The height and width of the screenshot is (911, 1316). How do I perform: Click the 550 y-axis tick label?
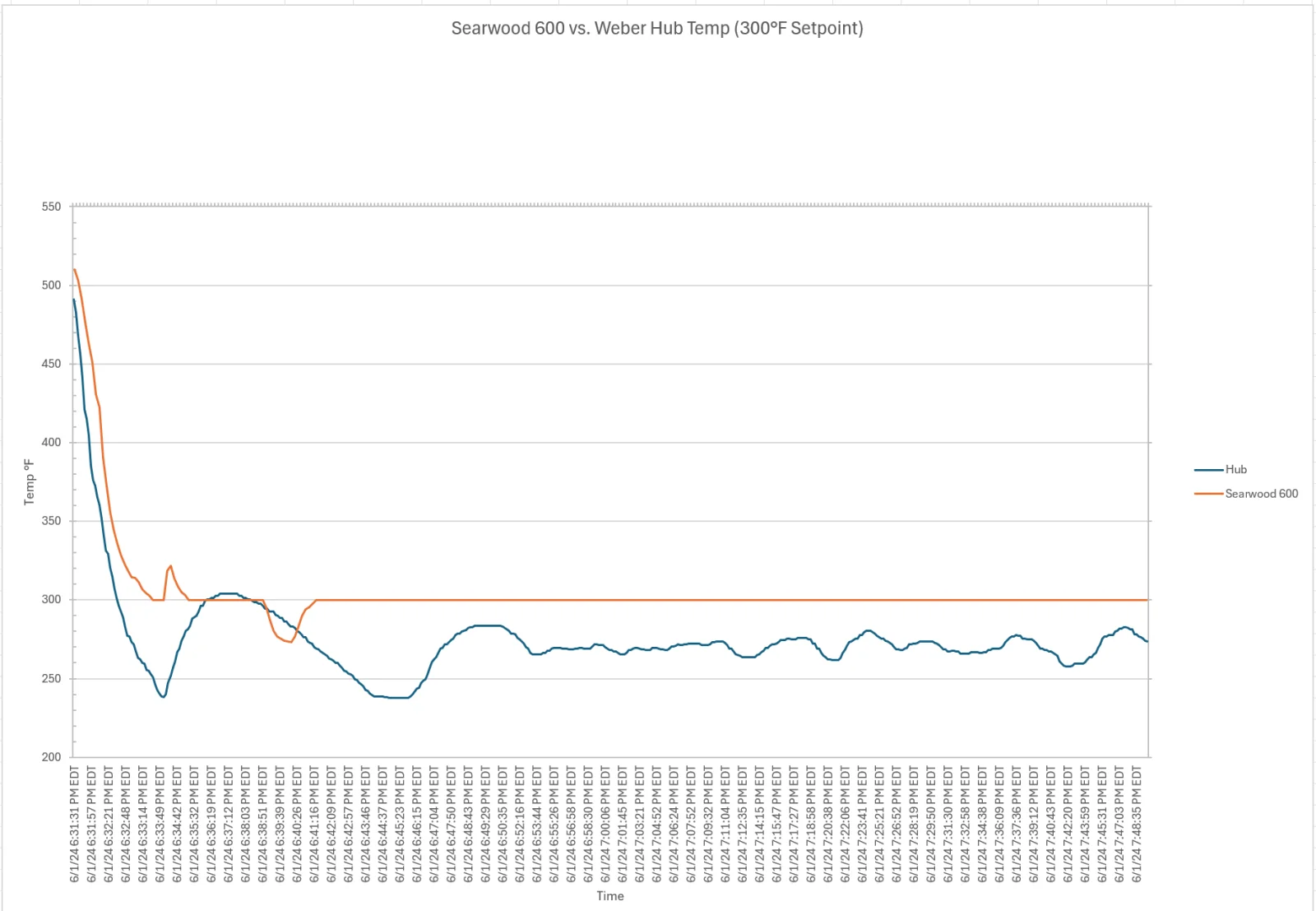click(51, 207)
